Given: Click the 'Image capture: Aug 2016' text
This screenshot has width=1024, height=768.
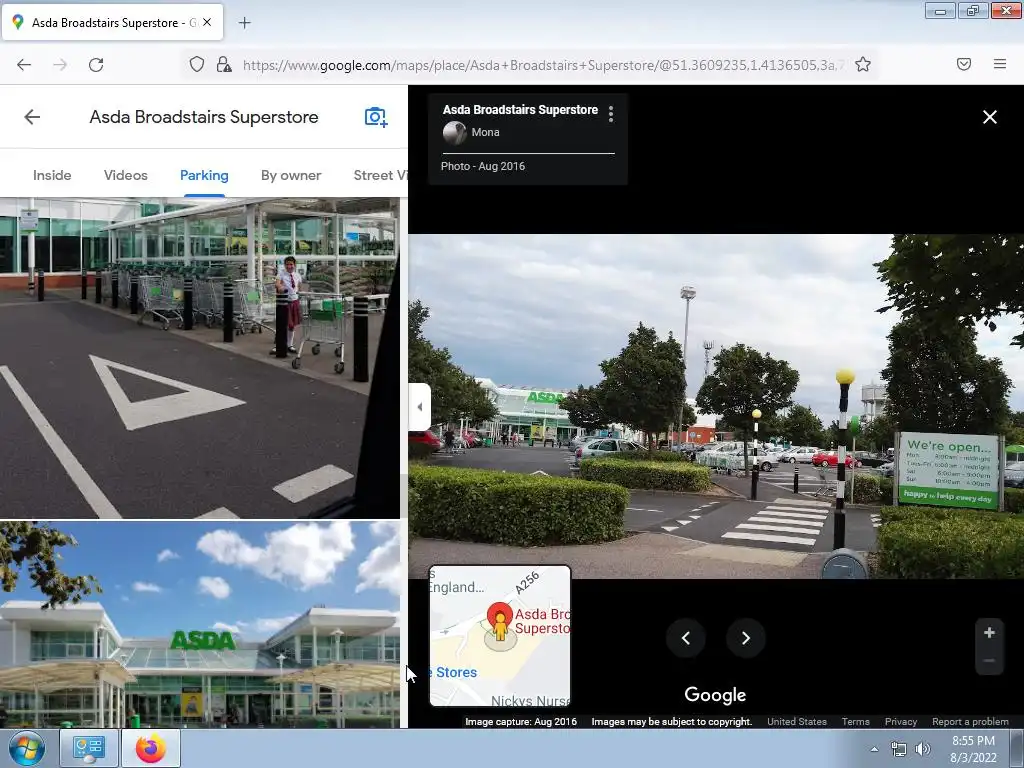Looking at the screenshot, I should tap(521, 722).
